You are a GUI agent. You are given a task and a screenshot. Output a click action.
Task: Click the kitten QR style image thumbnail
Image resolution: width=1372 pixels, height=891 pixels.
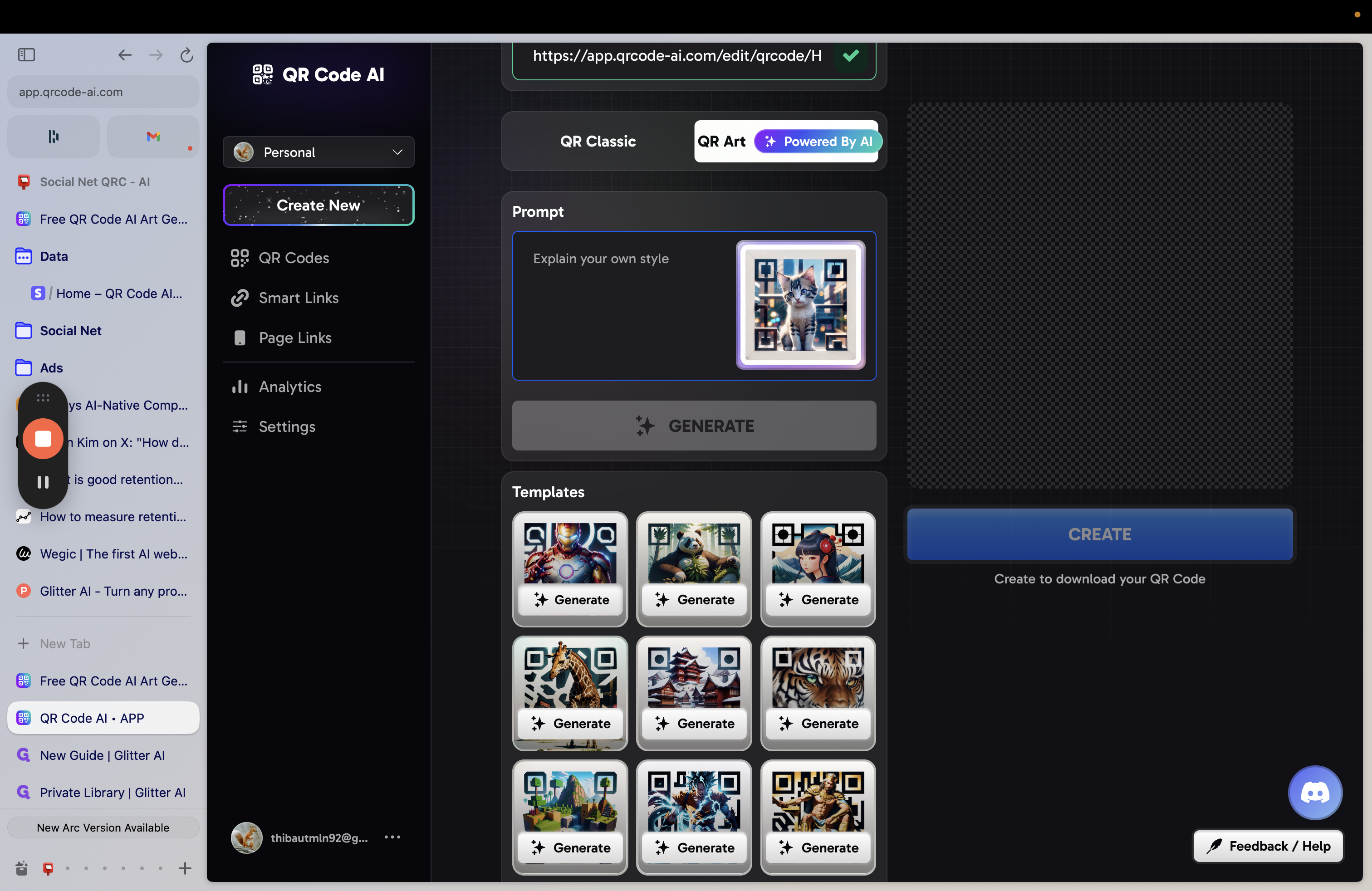(800, 305)
